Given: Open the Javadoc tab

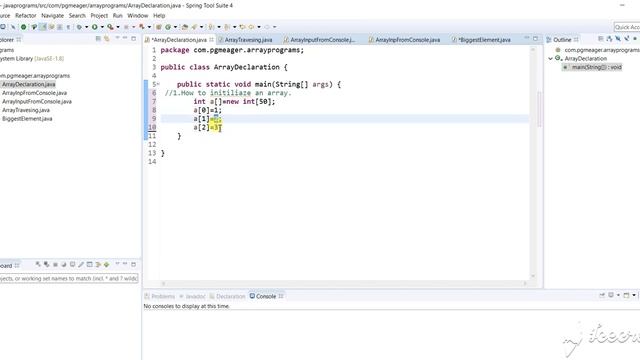Looking at the screenshot, I should (192, 296).
